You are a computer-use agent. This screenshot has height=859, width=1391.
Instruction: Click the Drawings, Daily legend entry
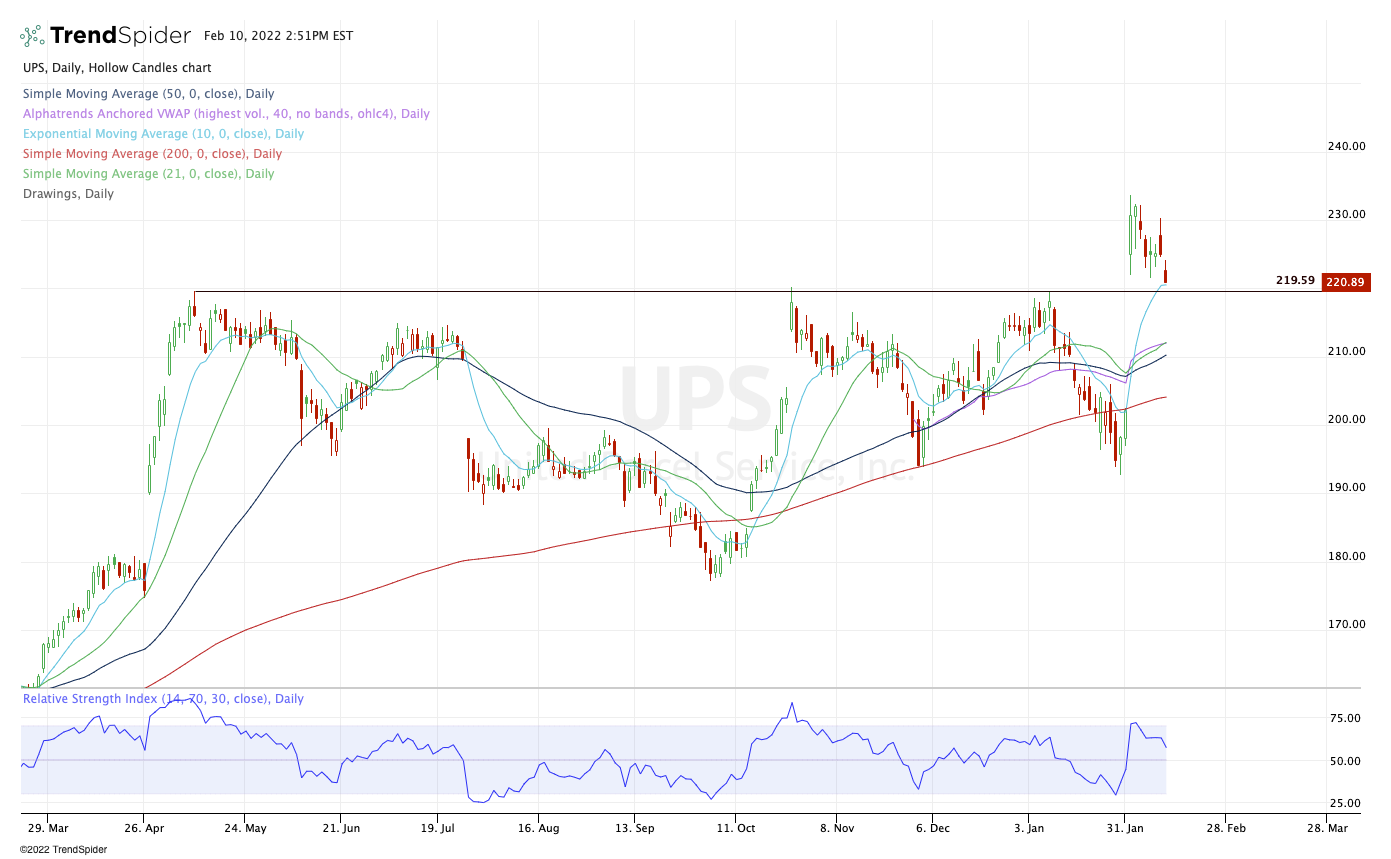68,193
